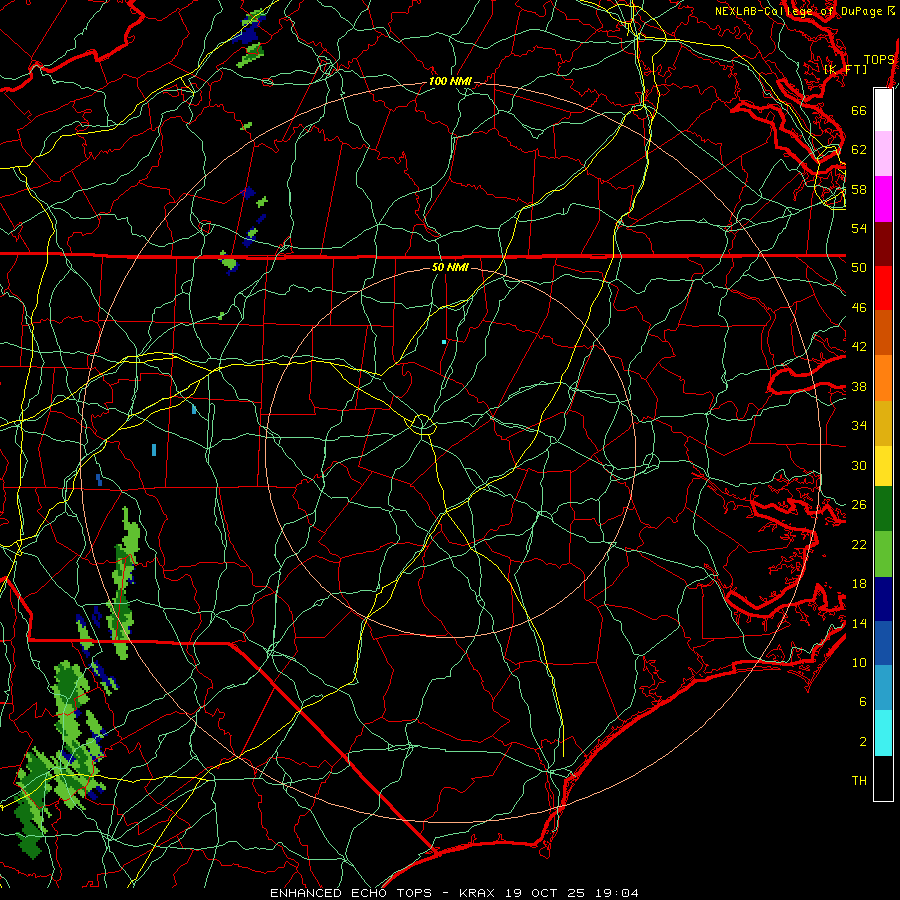Pick the light green legend swatch
This screenshot has width=900, height=900.
pos(883,554)
